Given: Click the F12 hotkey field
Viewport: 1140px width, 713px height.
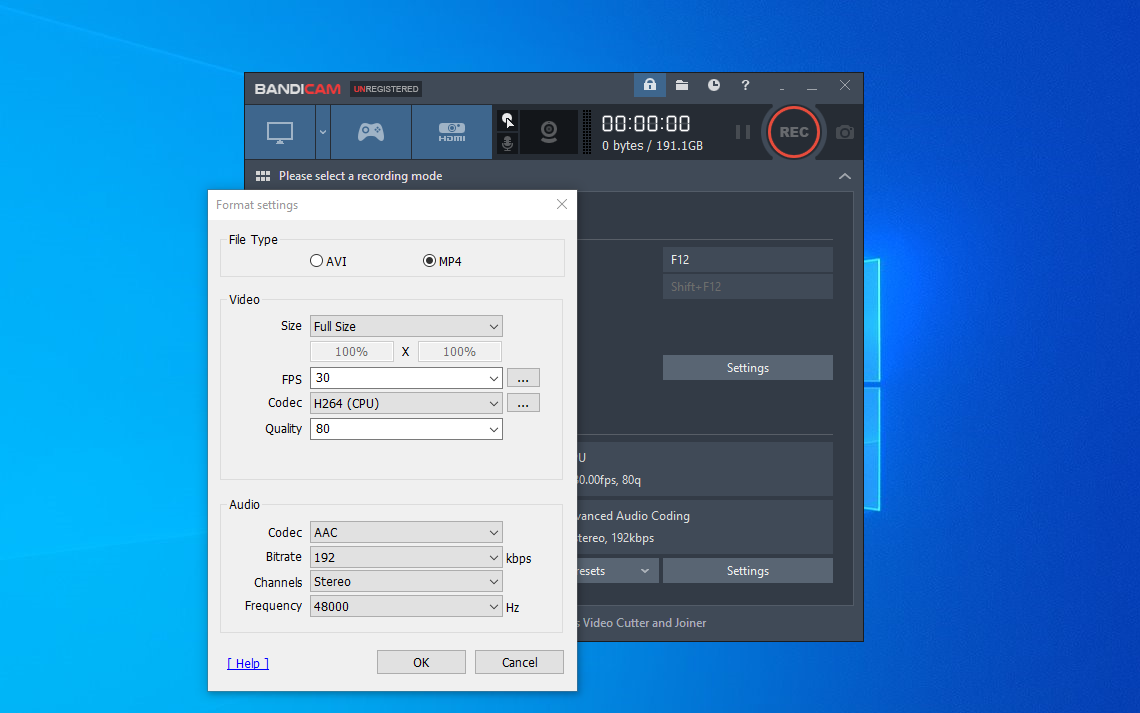Looking at the screenshot, I should (x=747, y=259).
